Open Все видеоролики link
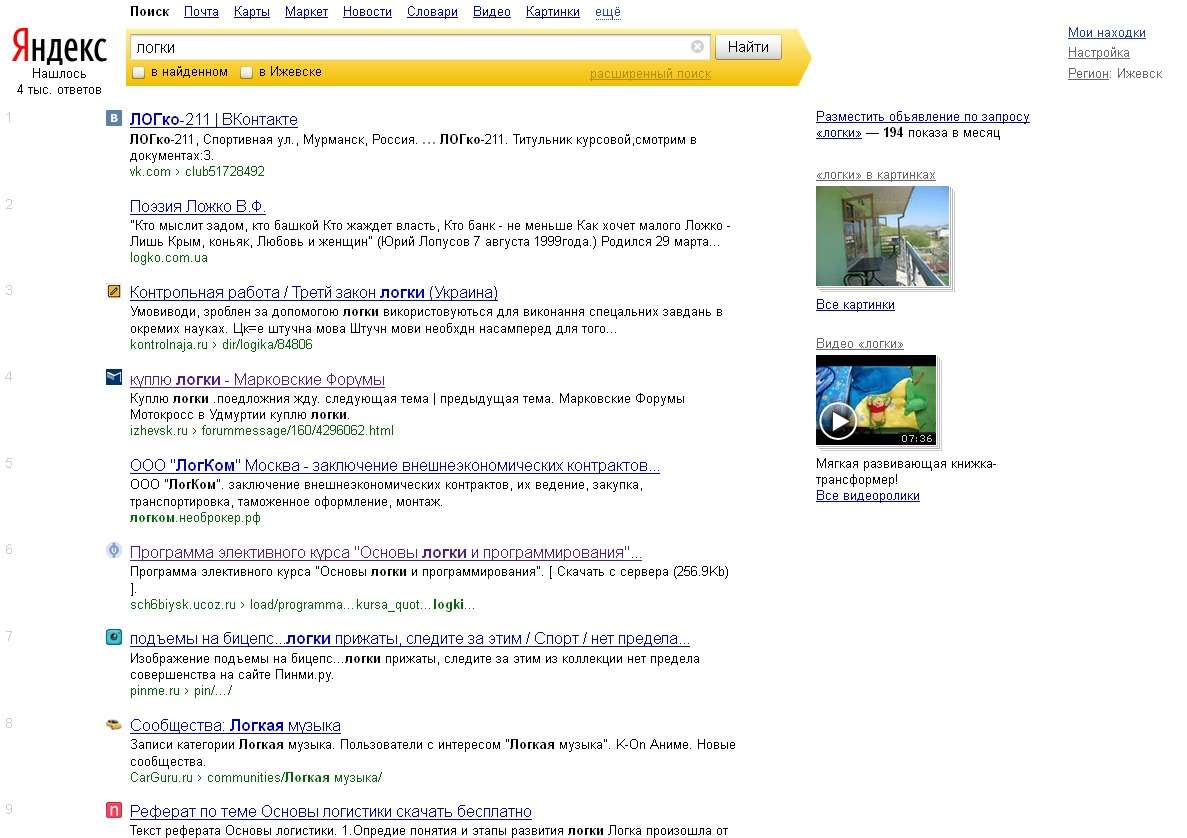Viewport: 1187px width, 838px height. (868, 496)
